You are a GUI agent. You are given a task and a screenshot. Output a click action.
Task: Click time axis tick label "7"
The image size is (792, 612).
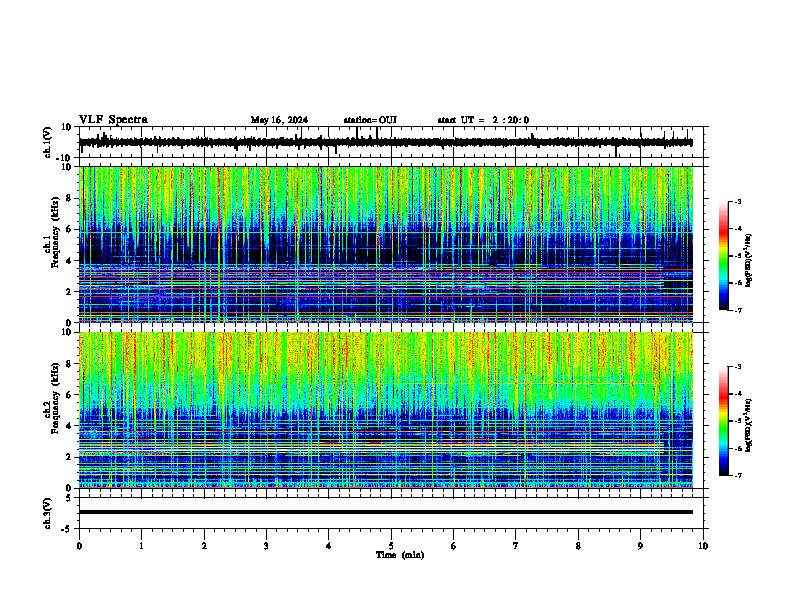[x=516, y=546]
